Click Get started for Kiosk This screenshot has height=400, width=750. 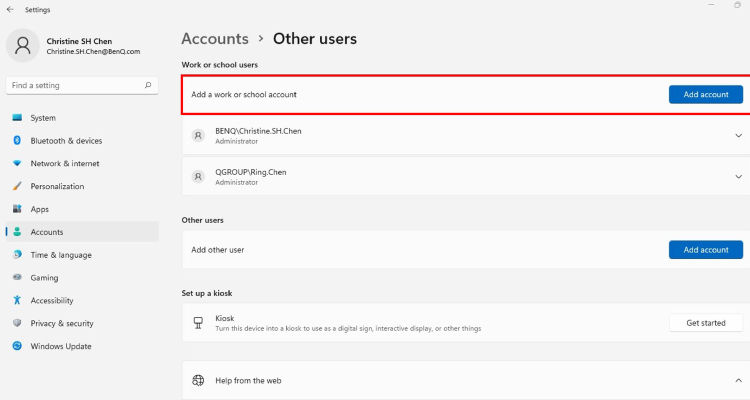(706, 323)
